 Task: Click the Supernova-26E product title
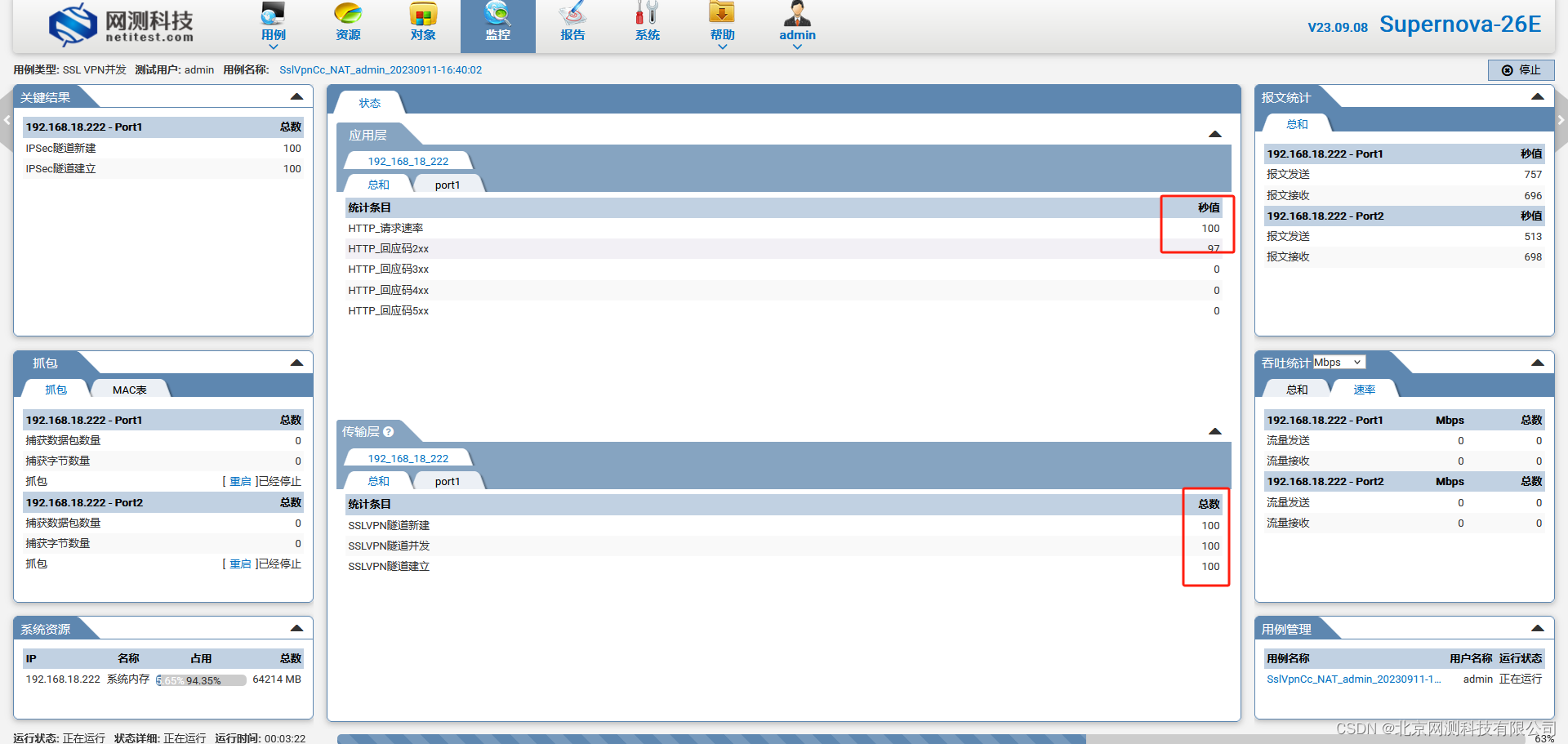[x=1460, y=25]
